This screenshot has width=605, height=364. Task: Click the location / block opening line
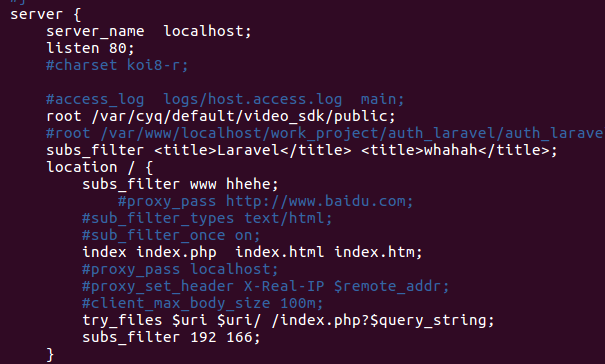click(100, 167)
